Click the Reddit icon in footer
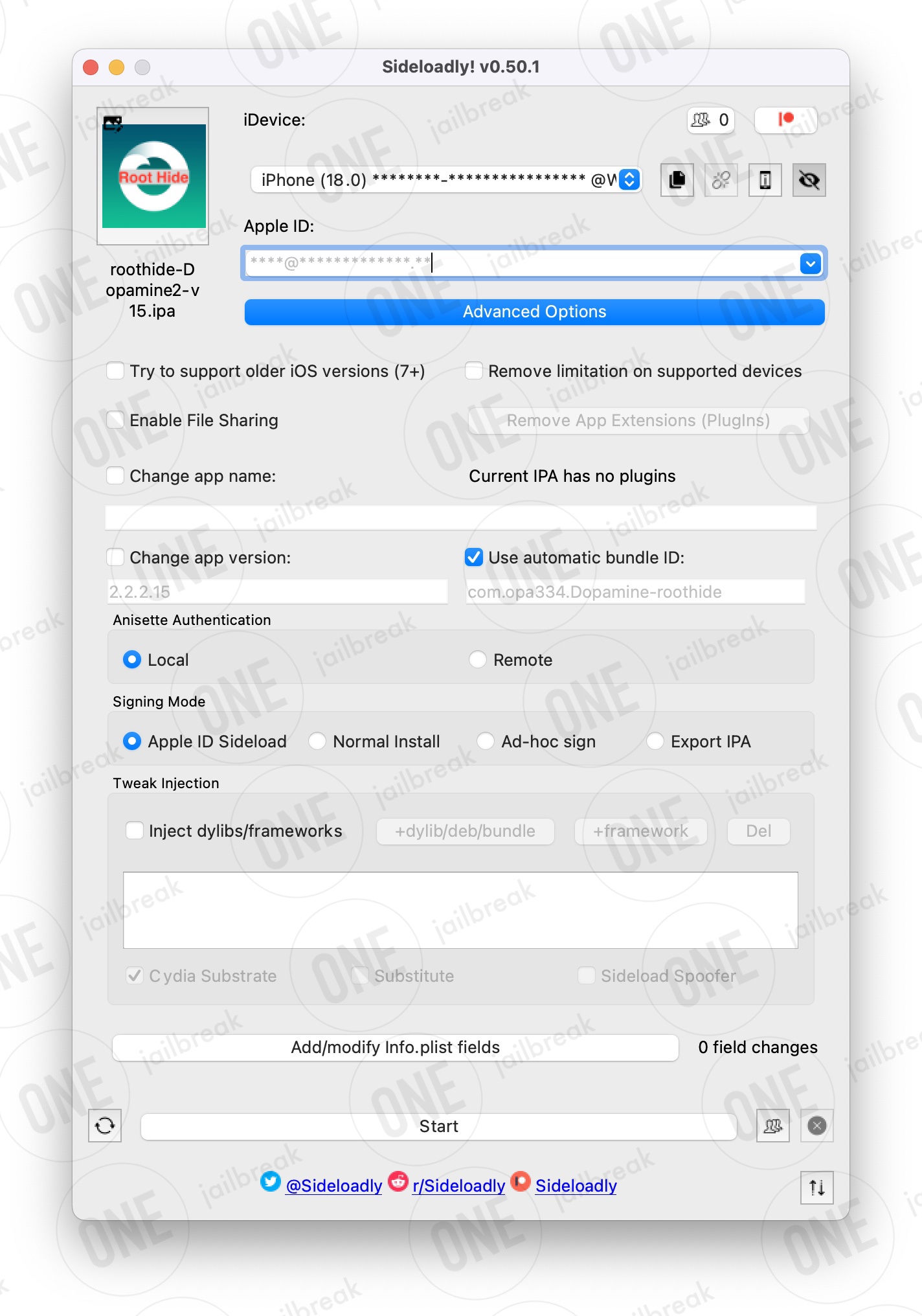The height and width of the screenshot is (1316, 922). 398,1182
